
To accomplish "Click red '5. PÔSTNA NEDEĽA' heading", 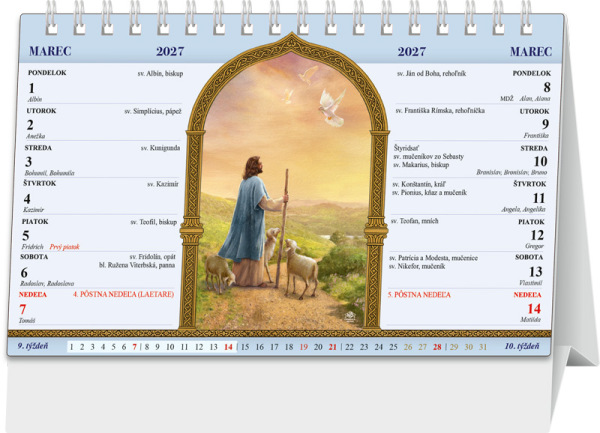I will click(419, 295).
